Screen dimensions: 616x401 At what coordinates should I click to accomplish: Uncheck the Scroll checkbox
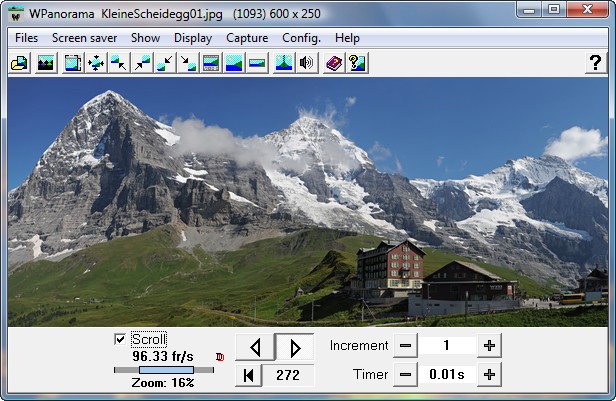[120, 339]
